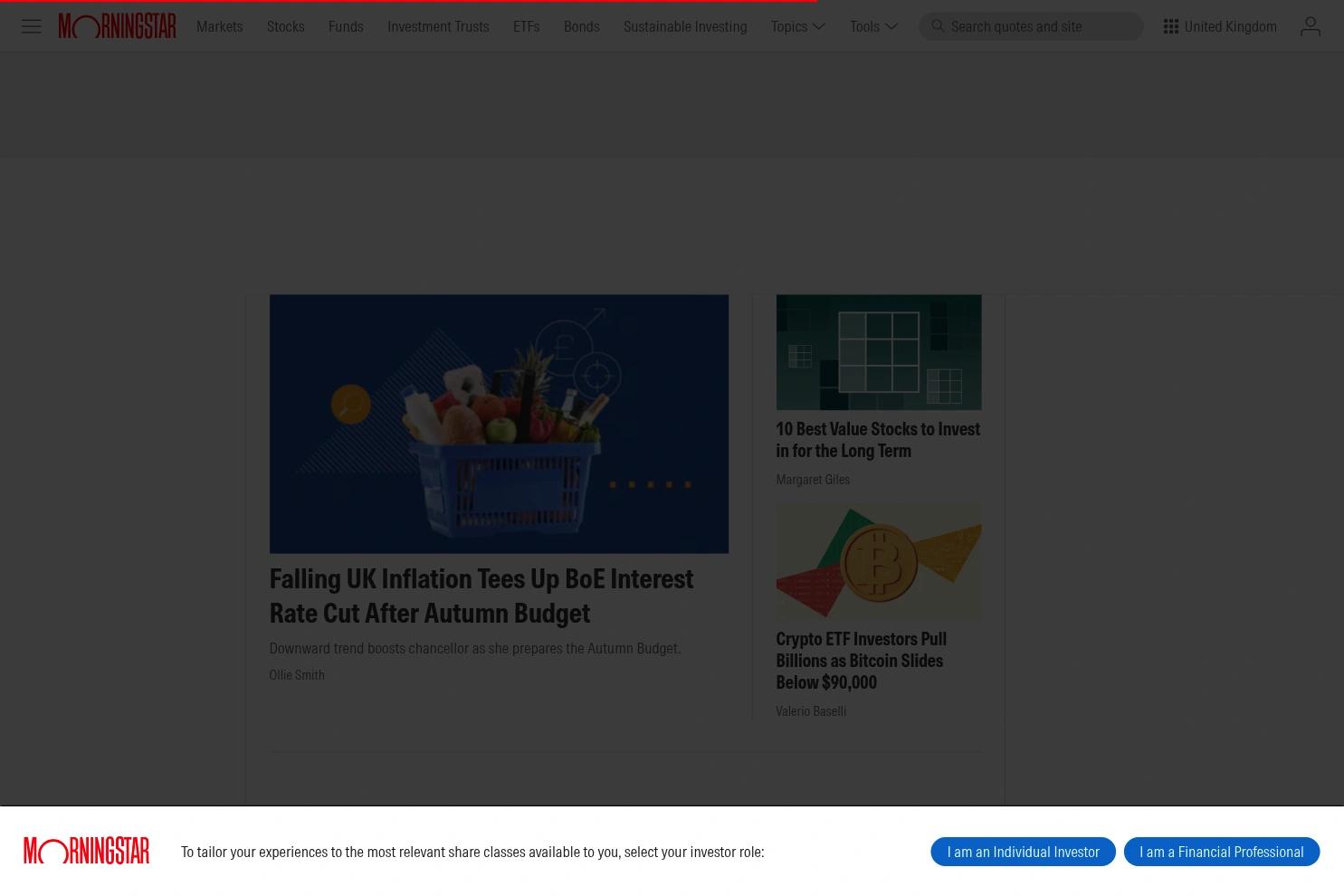Open the green grid squares thumbnail

(878, 352)
